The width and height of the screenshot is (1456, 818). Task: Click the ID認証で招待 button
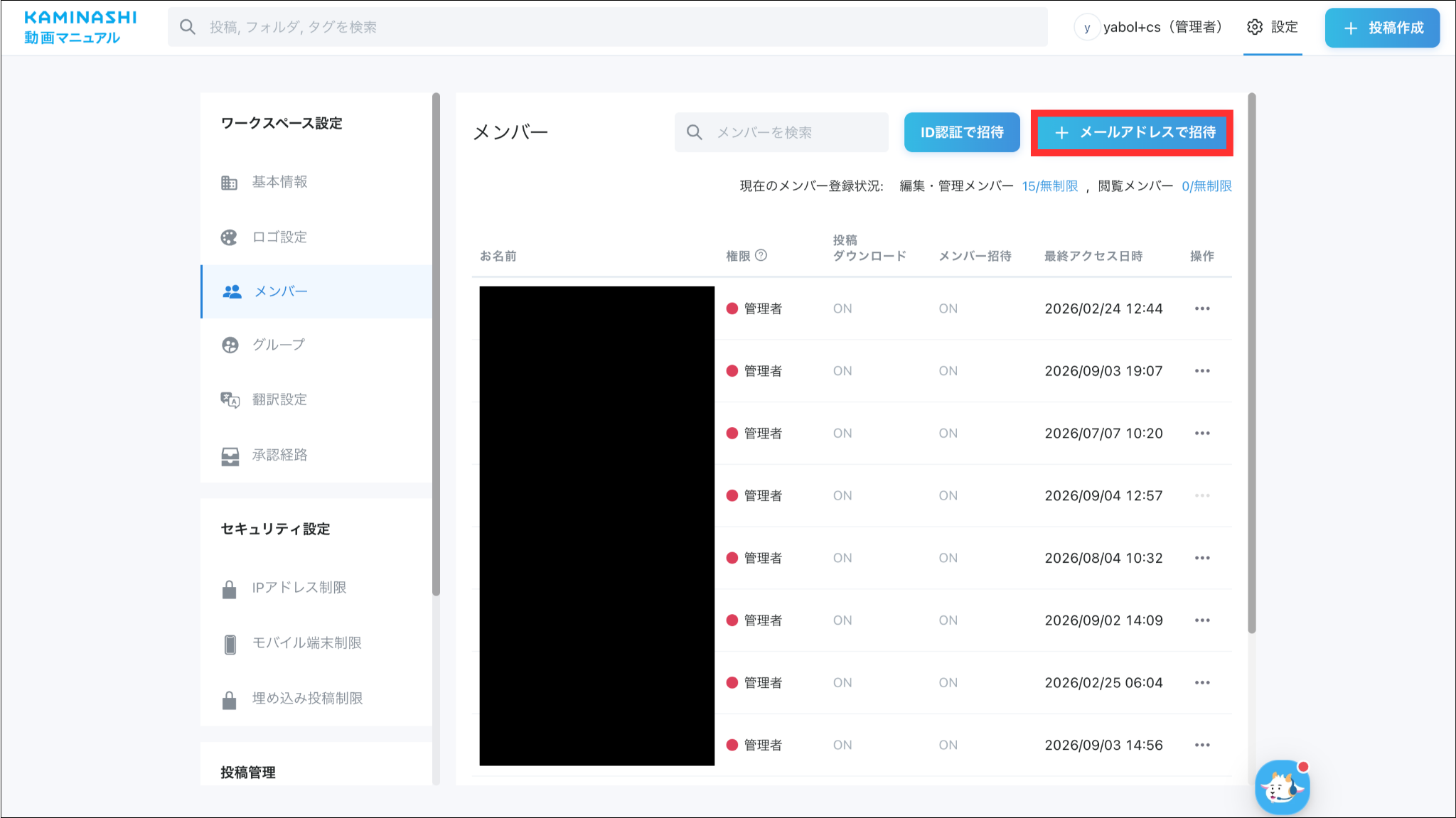pyautogui.click(x=962, y=132)
